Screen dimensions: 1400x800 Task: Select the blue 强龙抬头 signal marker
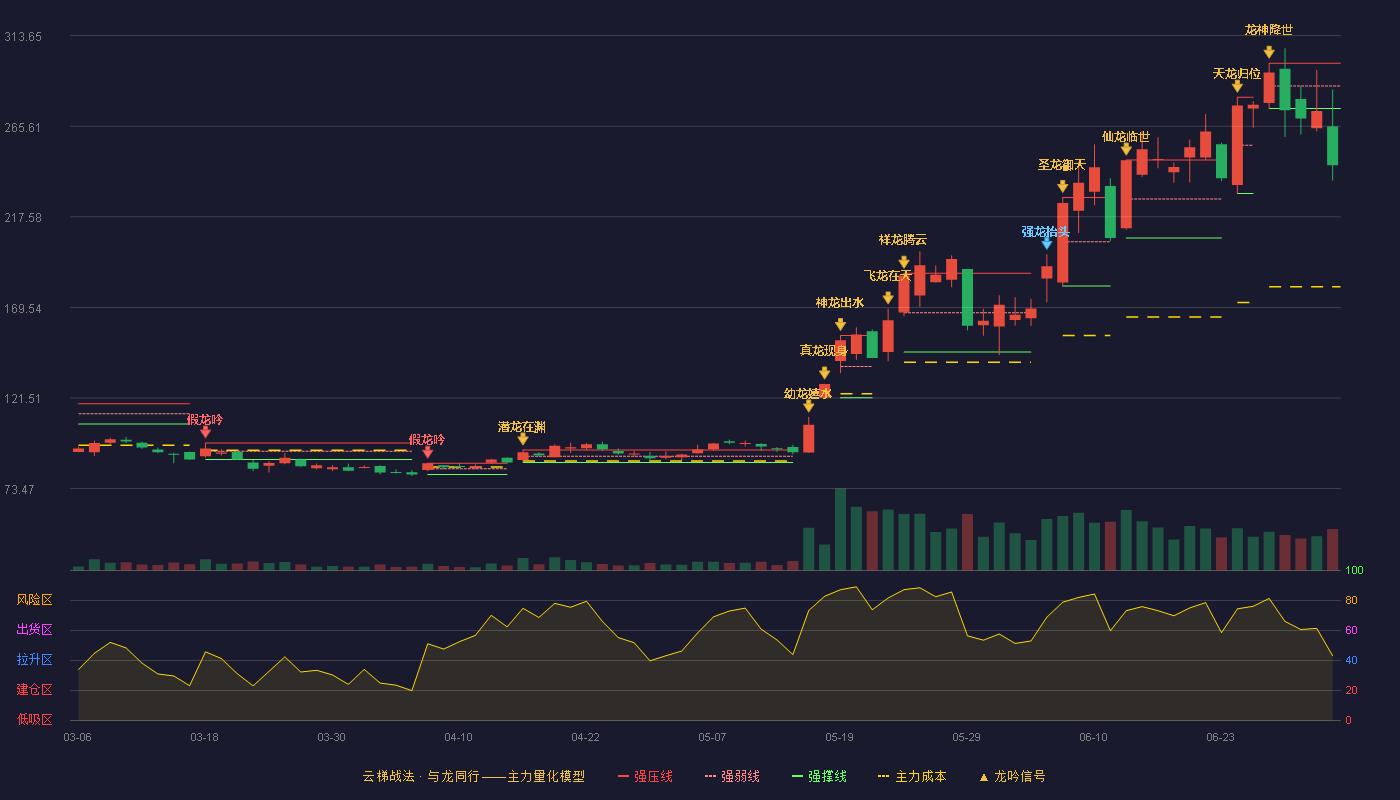[1046, 243]
